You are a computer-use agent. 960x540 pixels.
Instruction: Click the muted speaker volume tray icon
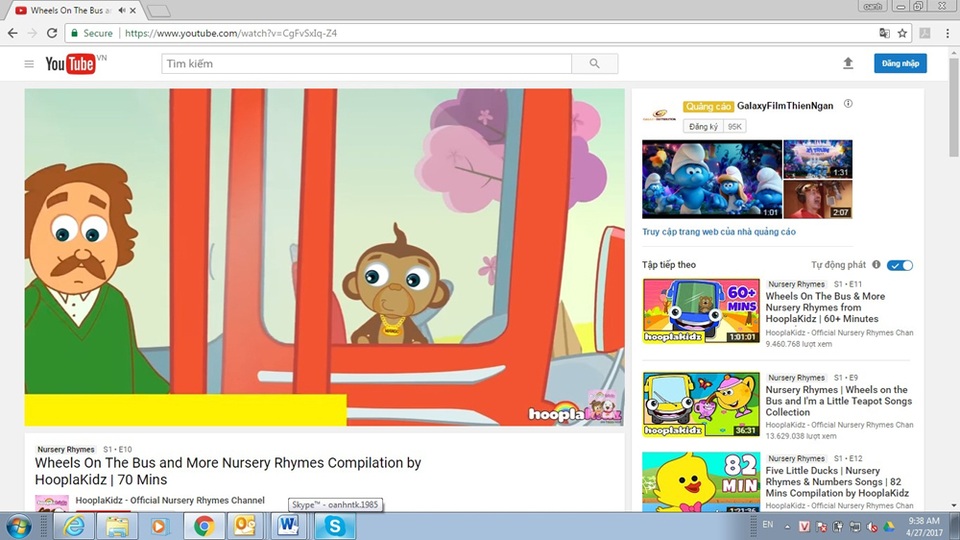pos(872,527)
